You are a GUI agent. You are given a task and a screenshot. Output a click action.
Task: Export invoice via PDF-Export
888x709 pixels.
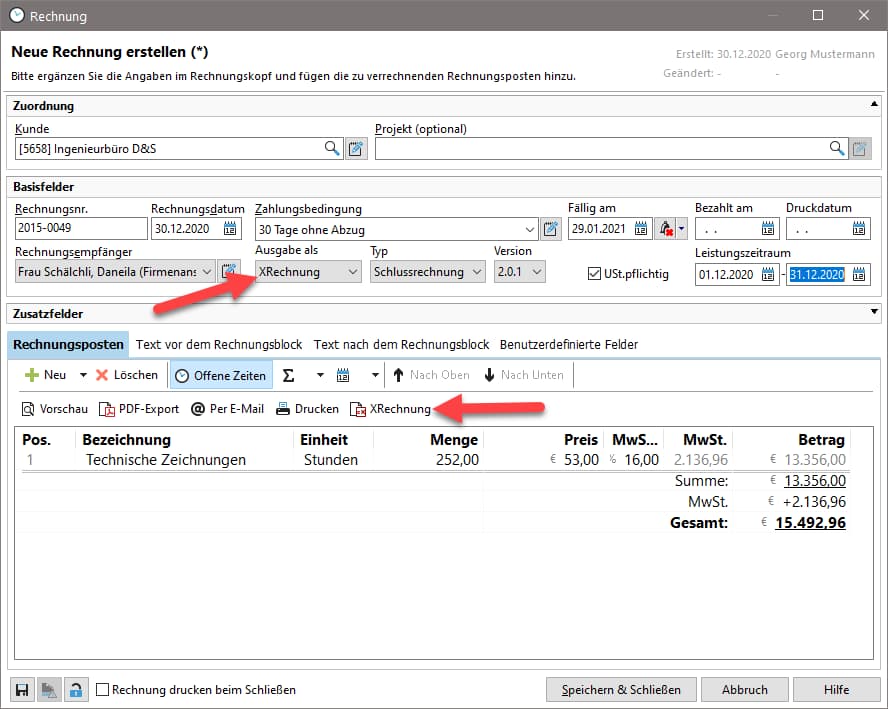139,409
